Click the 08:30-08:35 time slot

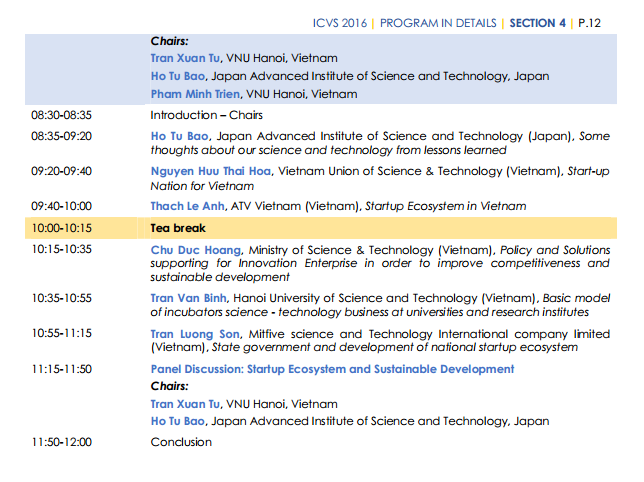[x=60, y=115]
